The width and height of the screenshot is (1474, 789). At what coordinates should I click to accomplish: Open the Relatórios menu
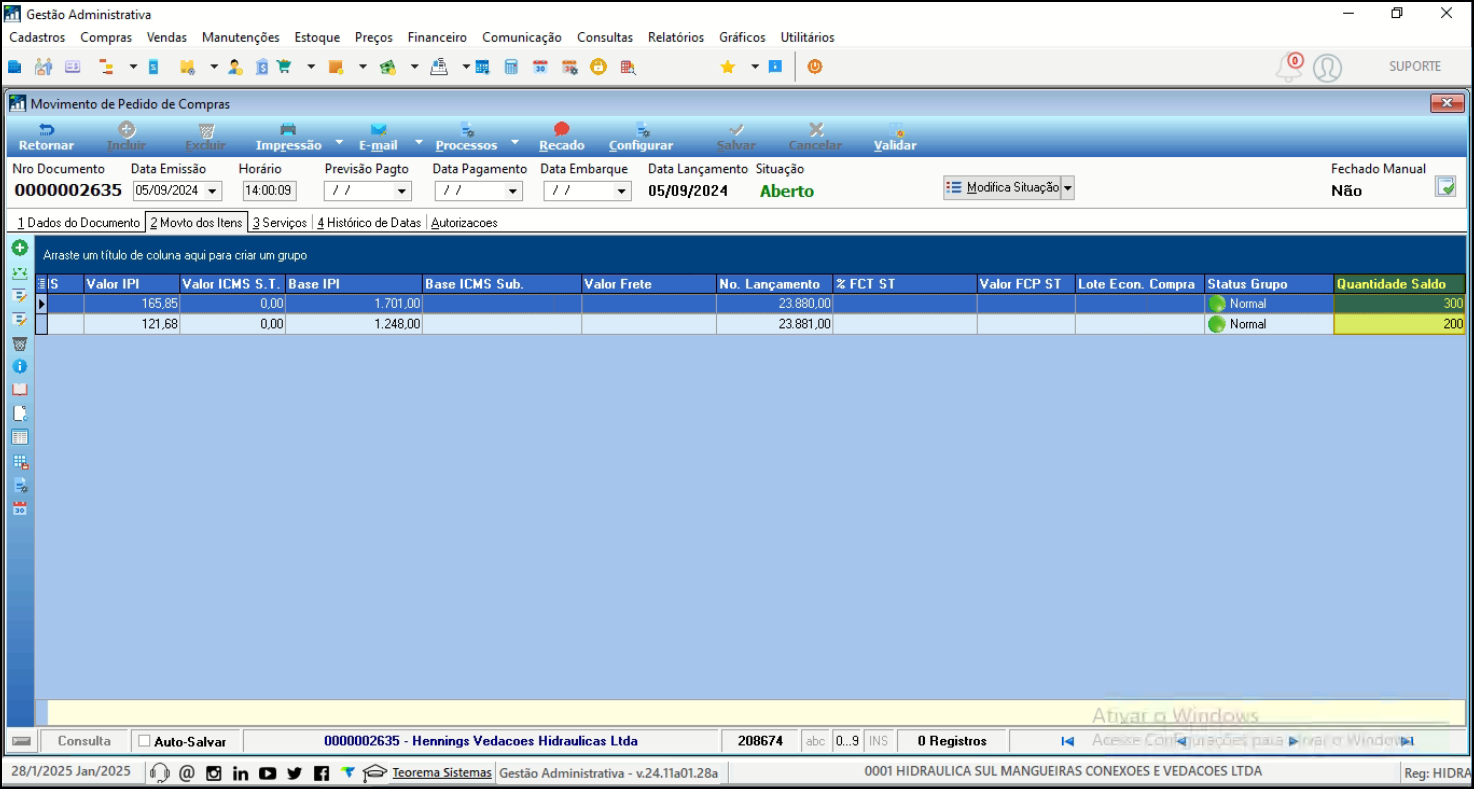tap(676, 37)
